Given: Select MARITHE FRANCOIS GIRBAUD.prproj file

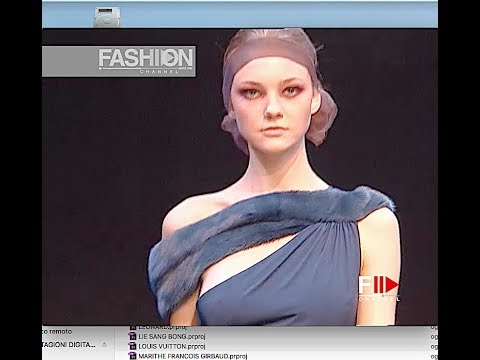Looking at the screenshot, I should pos(193,356).
